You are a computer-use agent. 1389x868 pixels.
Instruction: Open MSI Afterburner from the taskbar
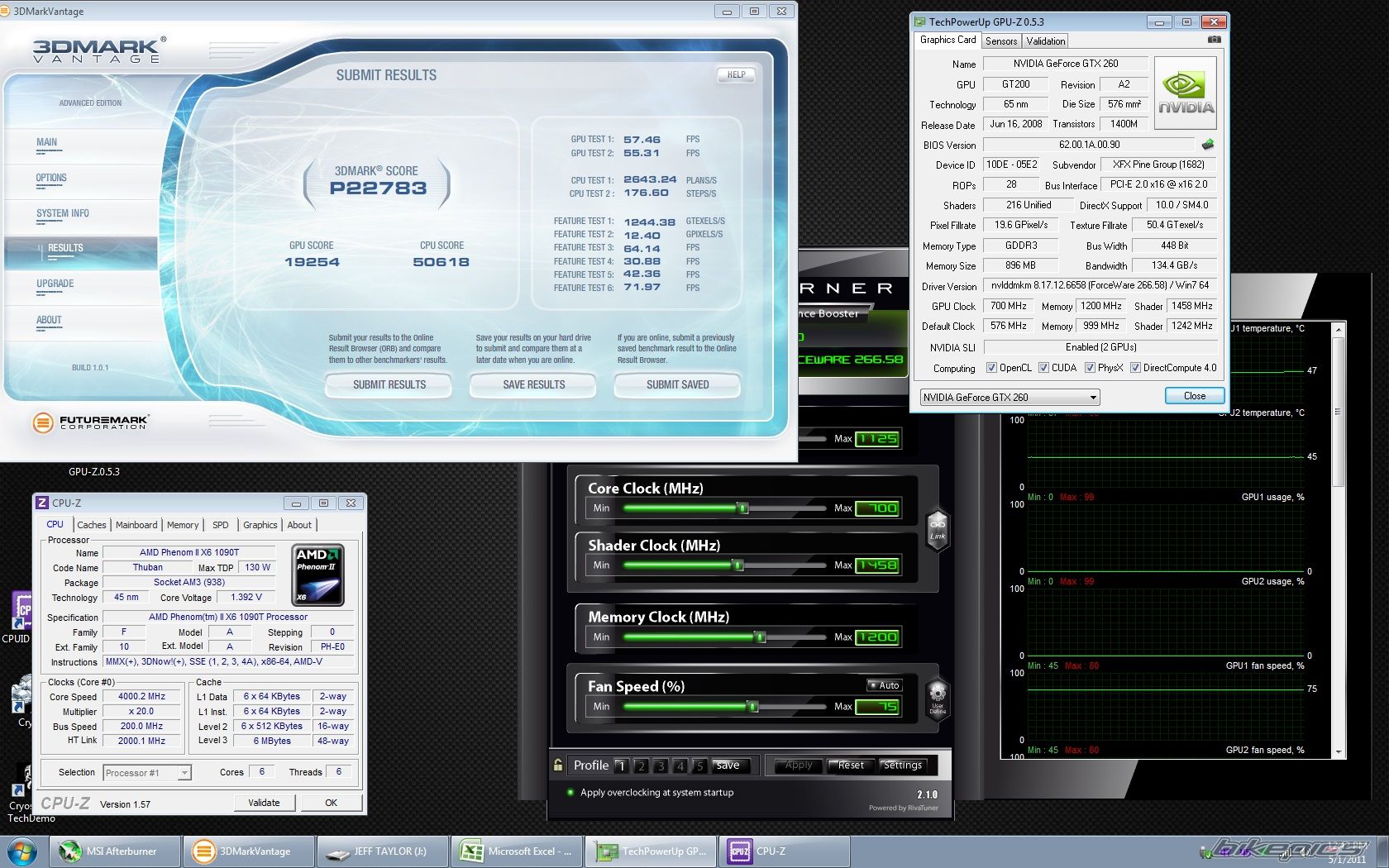pos(116,851)
